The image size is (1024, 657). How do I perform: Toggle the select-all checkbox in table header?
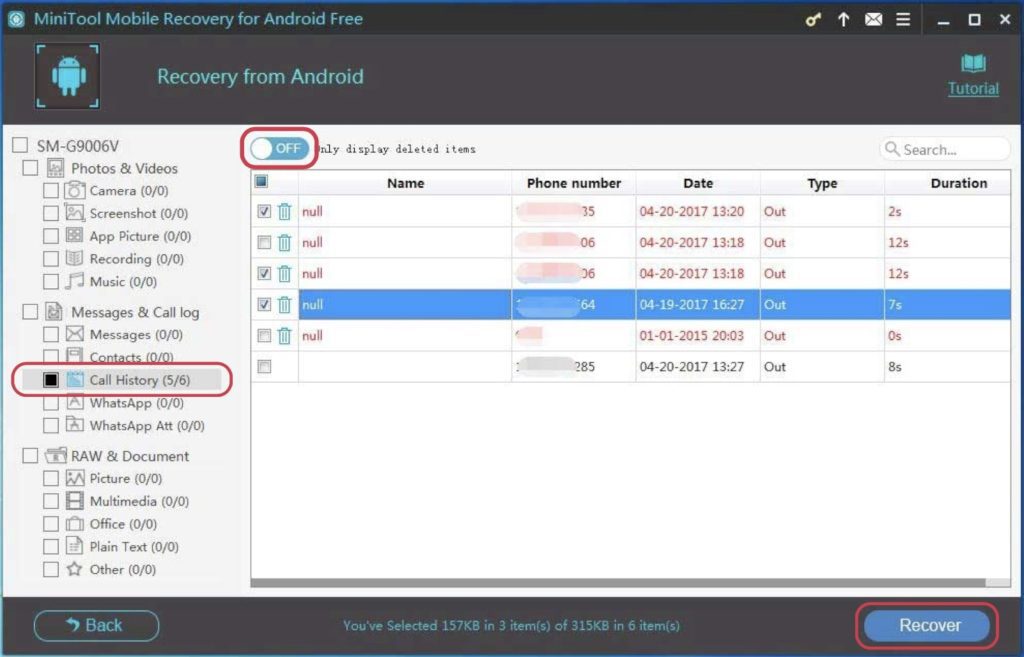[x=261, y=182]
